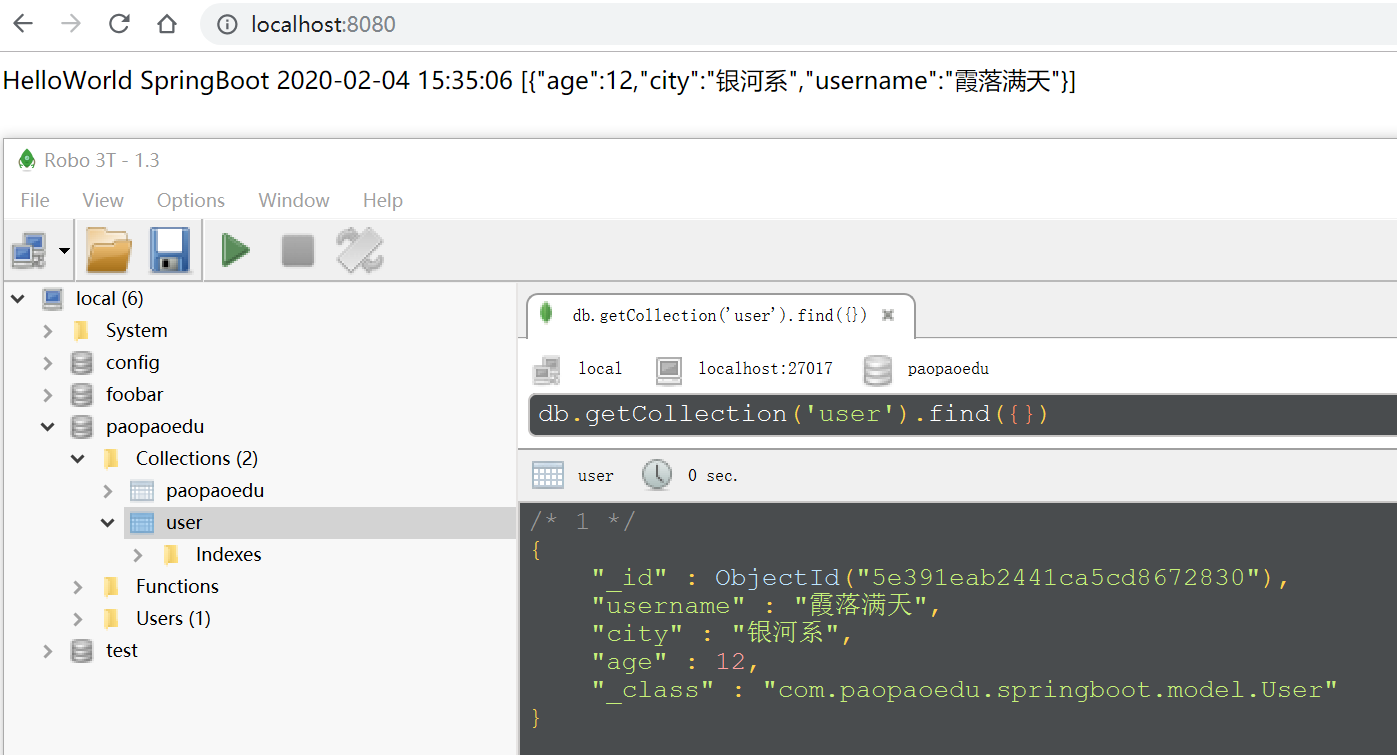Expand the config database
The image size is (1397, 755).
(x=47, y=362)
